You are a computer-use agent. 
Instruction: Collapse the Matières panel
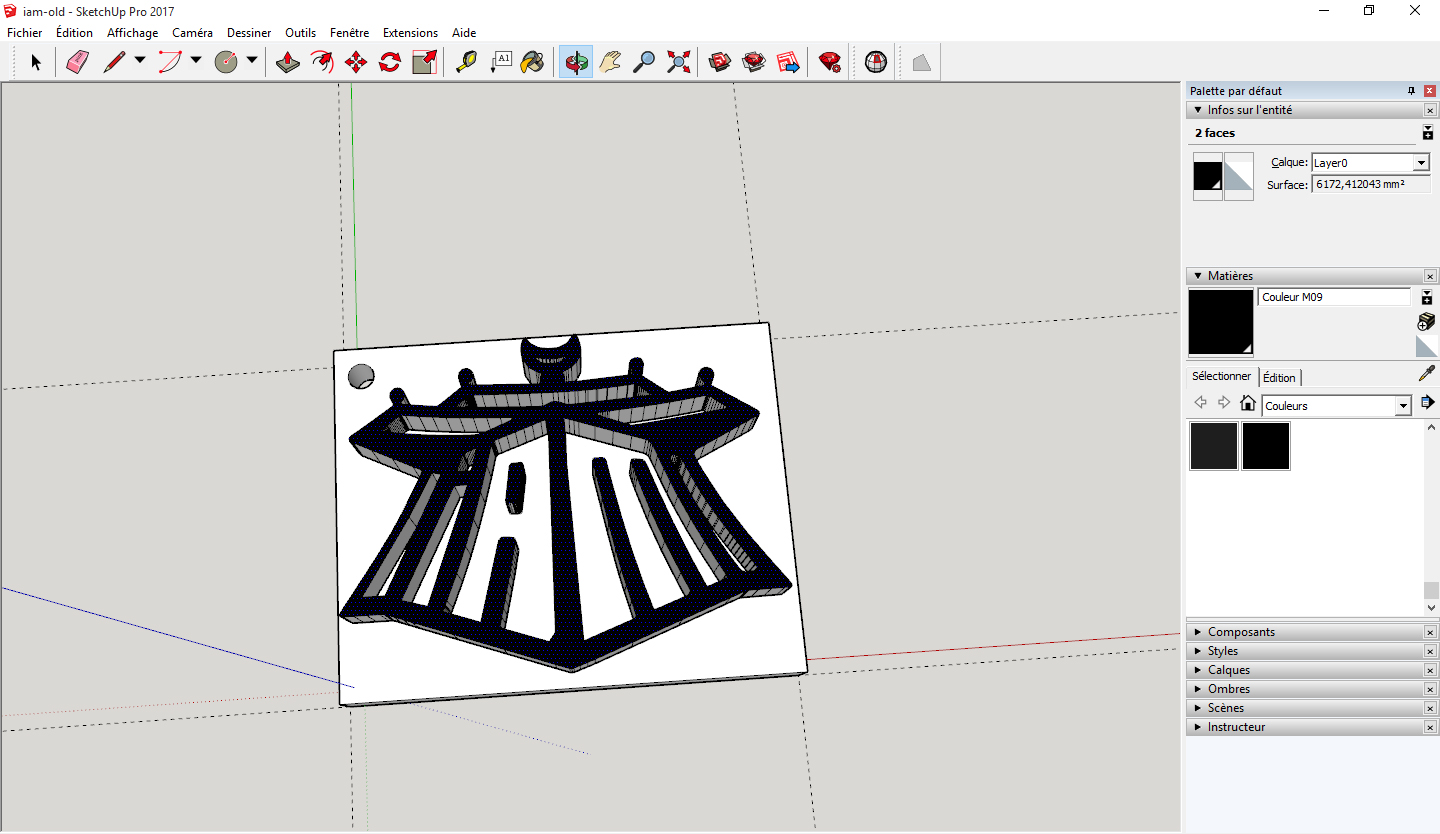click(1197, 276)
